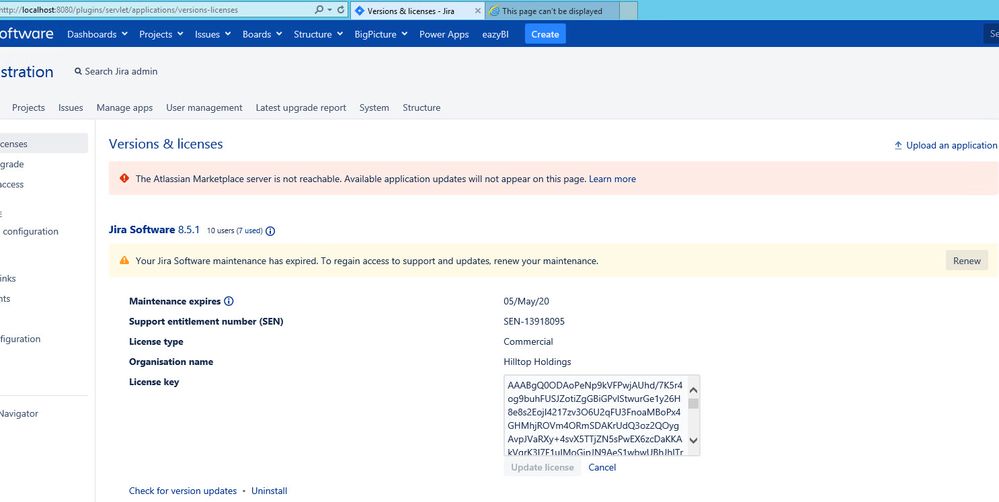Open the BigPicture dropdown menu
The image size is (999, 502).
tap(381, 34)
